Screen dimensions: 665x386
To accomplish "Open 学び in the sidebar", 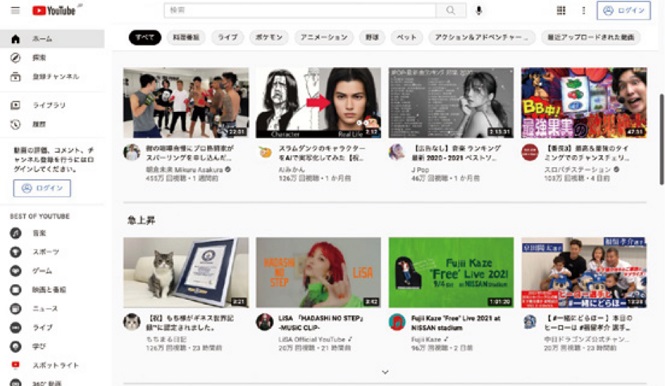I will (52, 347).
